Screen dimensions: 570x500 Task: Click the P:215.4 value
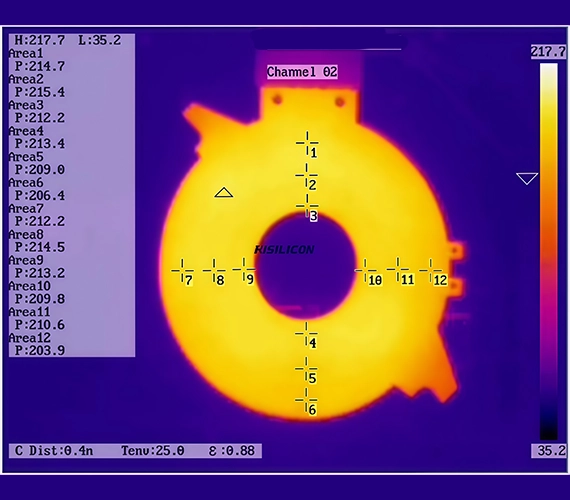39,92
